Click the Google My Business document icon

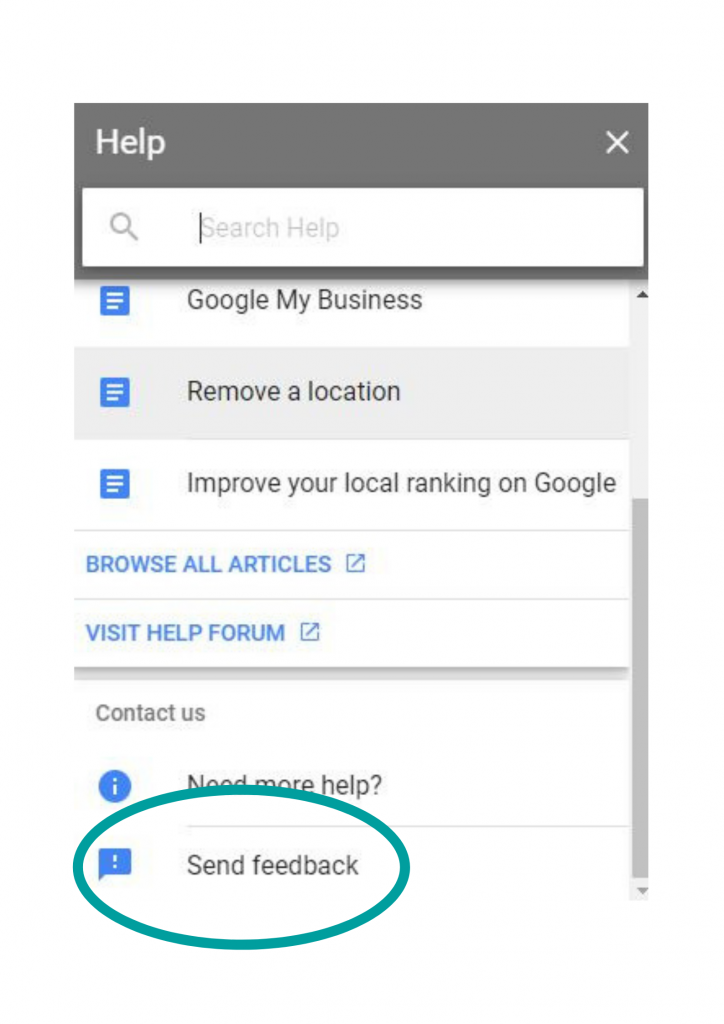tap(115, 300)
